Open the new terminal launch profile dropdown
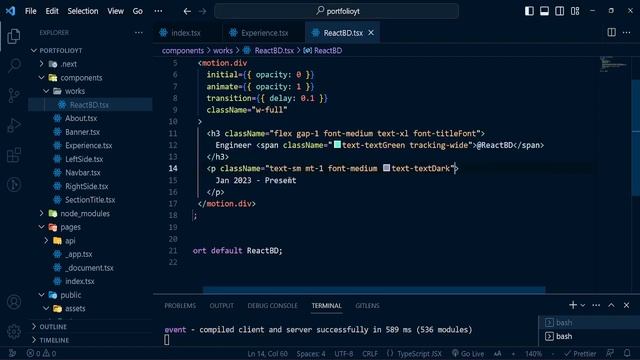The width and height of the screenshot is (640, 360). coord(583,305)
